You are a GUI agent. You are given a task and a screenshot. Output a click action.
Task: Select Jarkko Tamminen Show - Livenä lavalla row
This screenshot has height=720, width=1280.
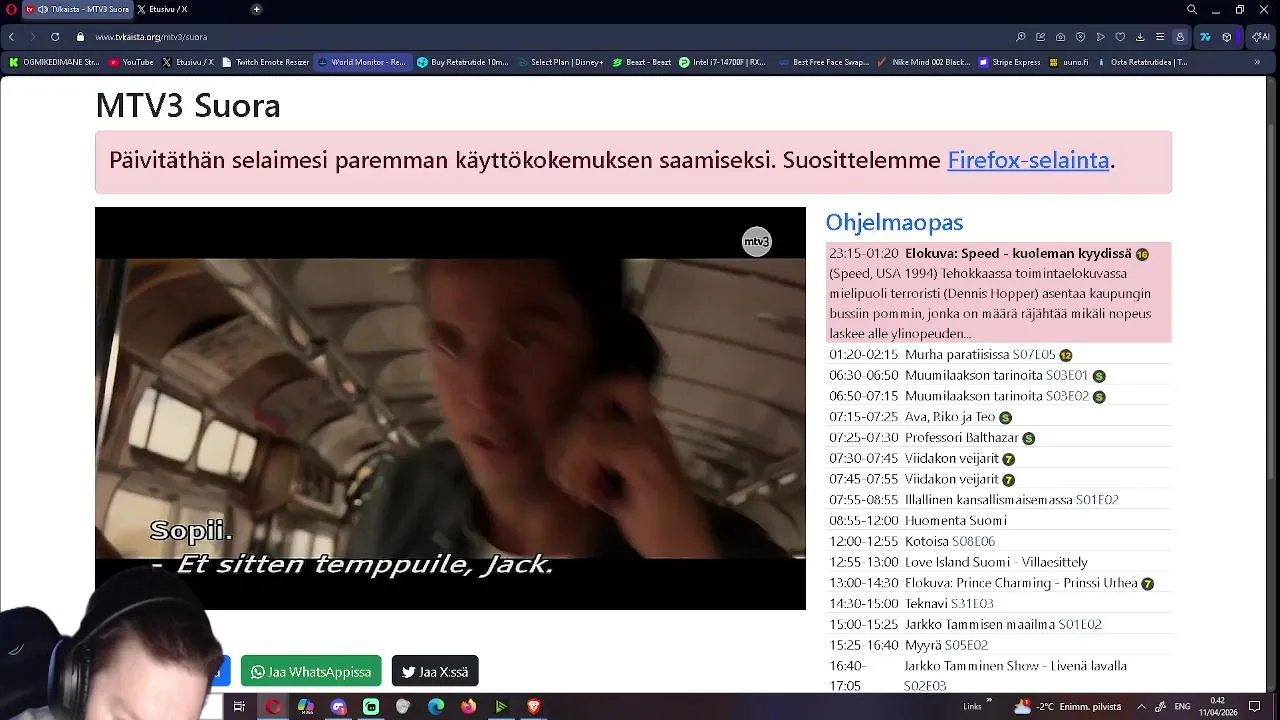coord(998,675)
